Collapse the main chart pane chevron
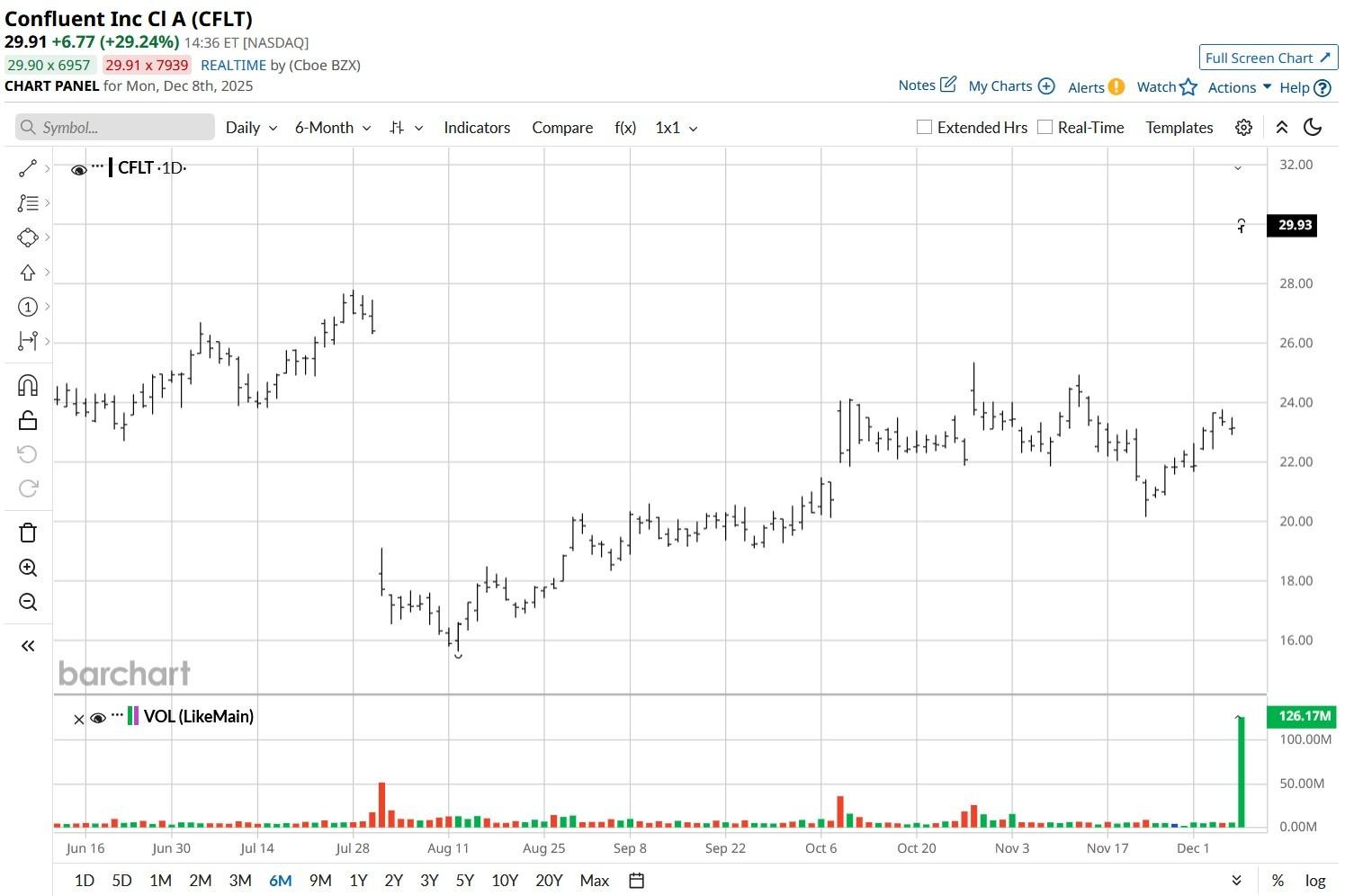The height and width of the screenshot is (896, 1345). point(1238,168)
